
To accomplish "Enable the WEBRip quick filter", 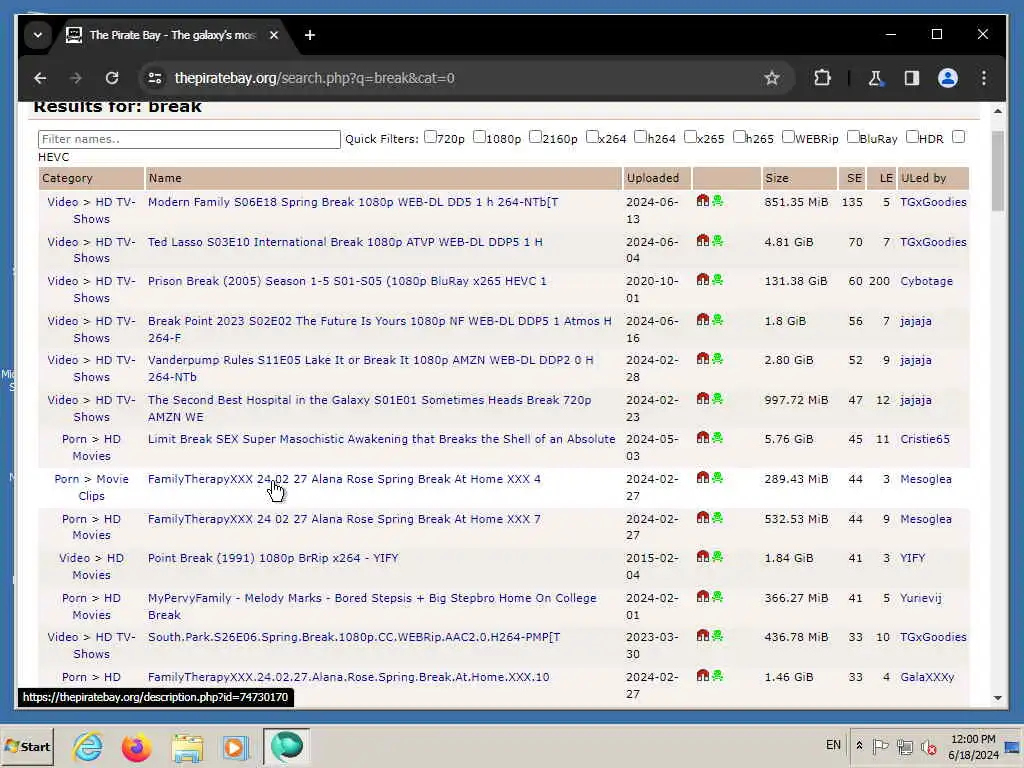I will 788,137.
